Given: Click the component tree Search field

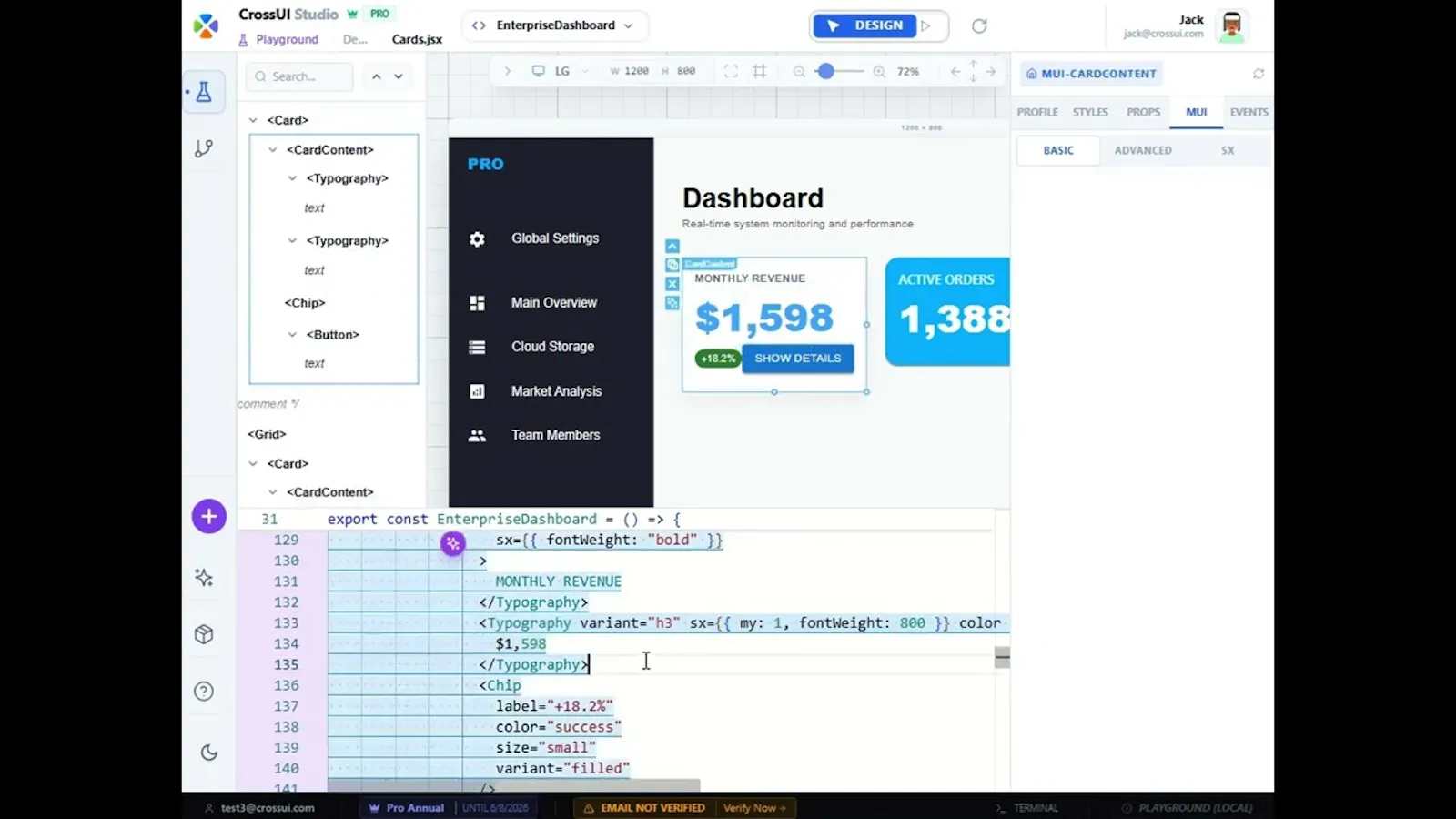Looking at the screenshot, I should (x=299, y=76).
